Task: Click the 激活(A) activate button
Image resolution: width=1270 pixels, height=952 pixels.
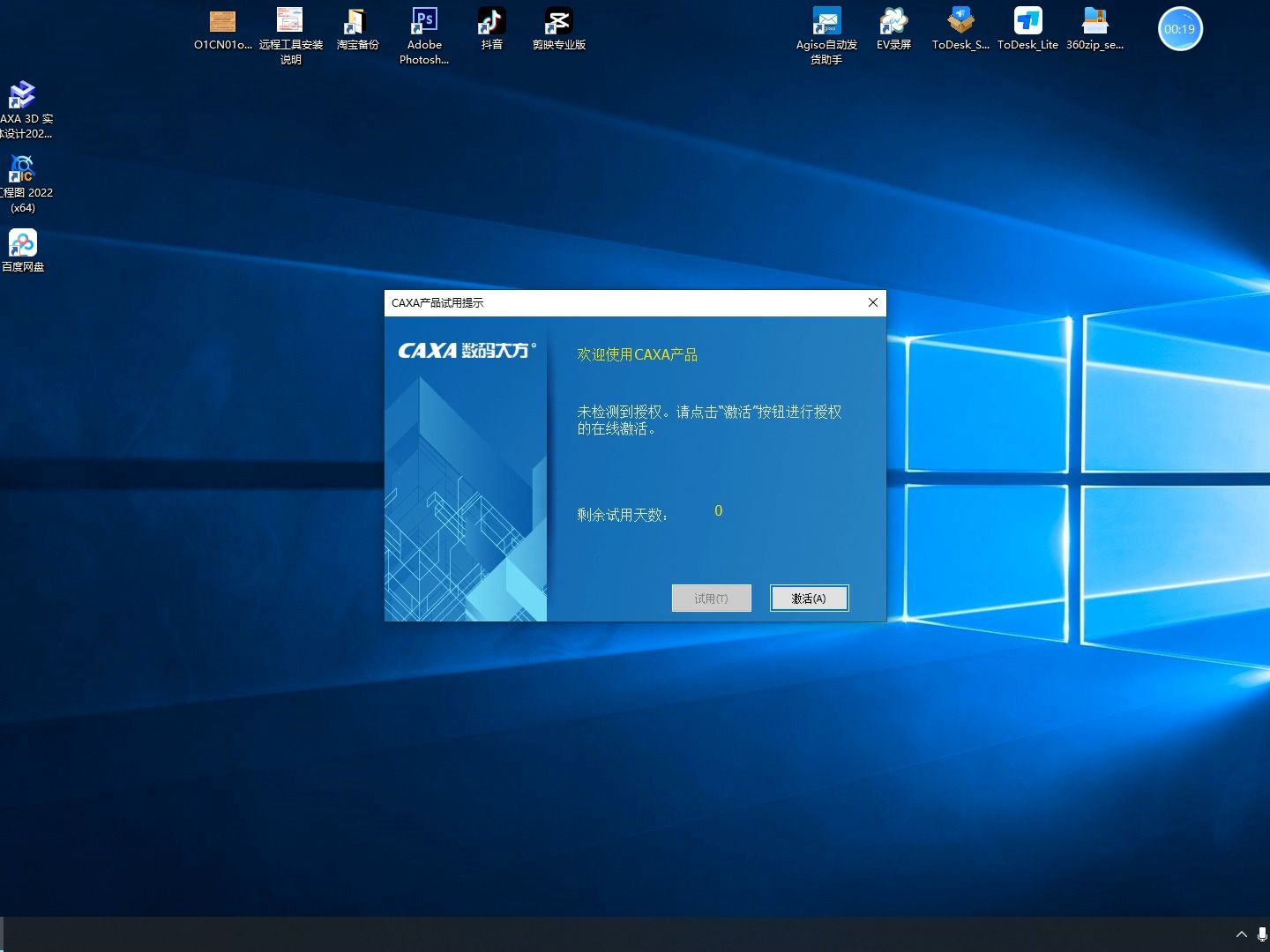Action: [x=809, y=598]
